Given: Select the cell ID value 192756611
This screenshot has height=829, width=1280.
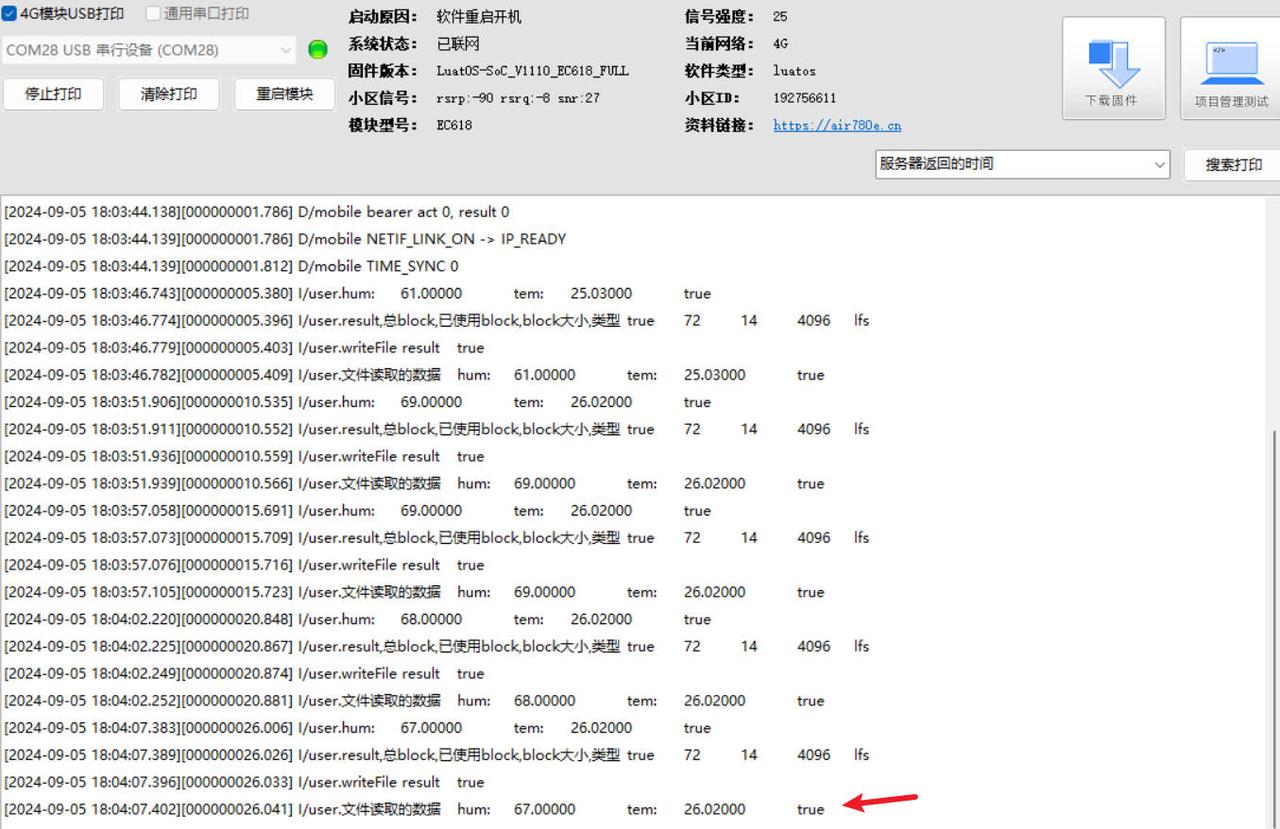Looking at the screenshot, I should click(805, 98).
